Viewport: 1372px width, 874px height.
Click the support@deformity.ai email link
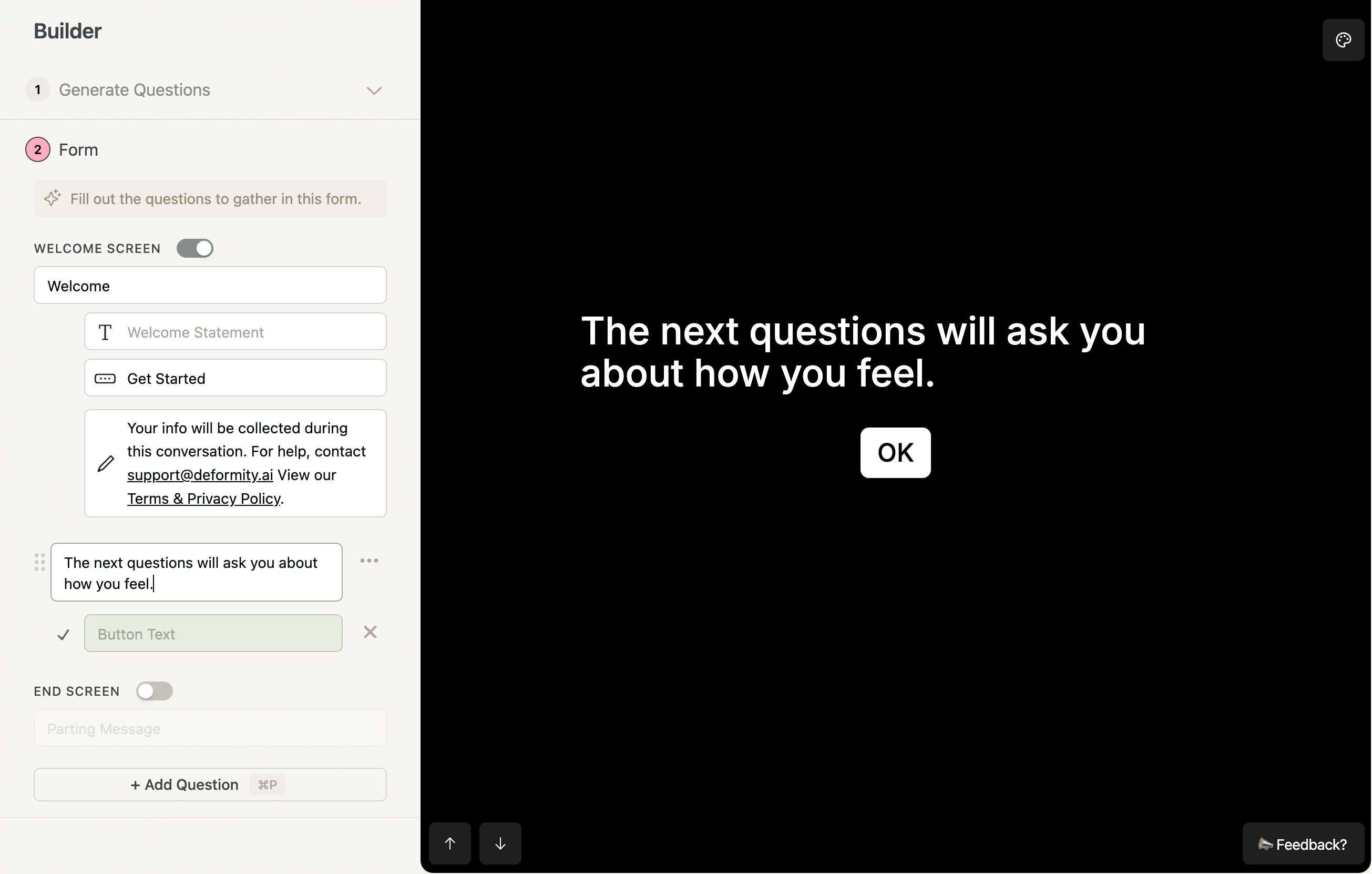(199, 475)
